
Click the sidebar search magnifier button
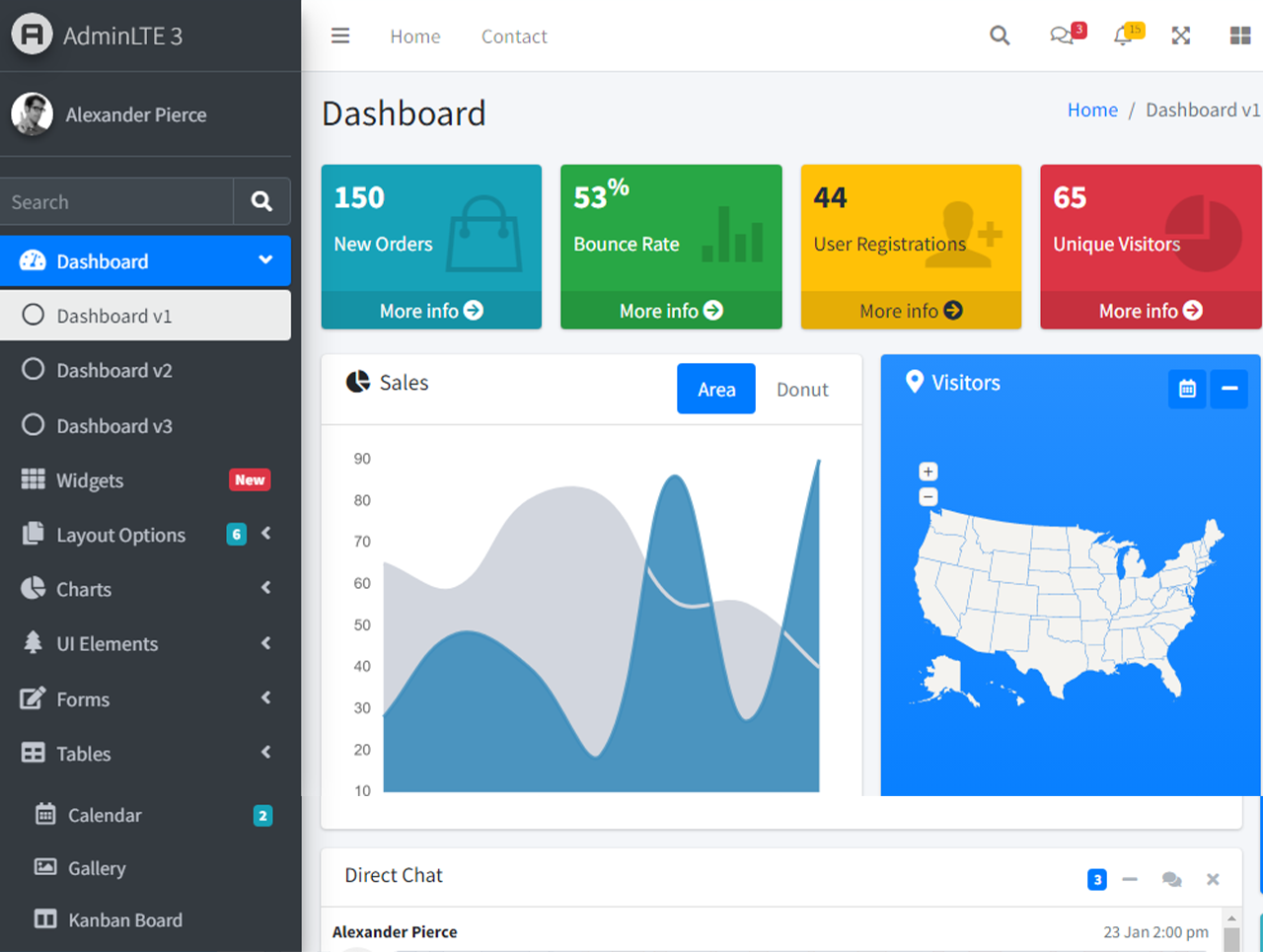(x=261, y=201)
